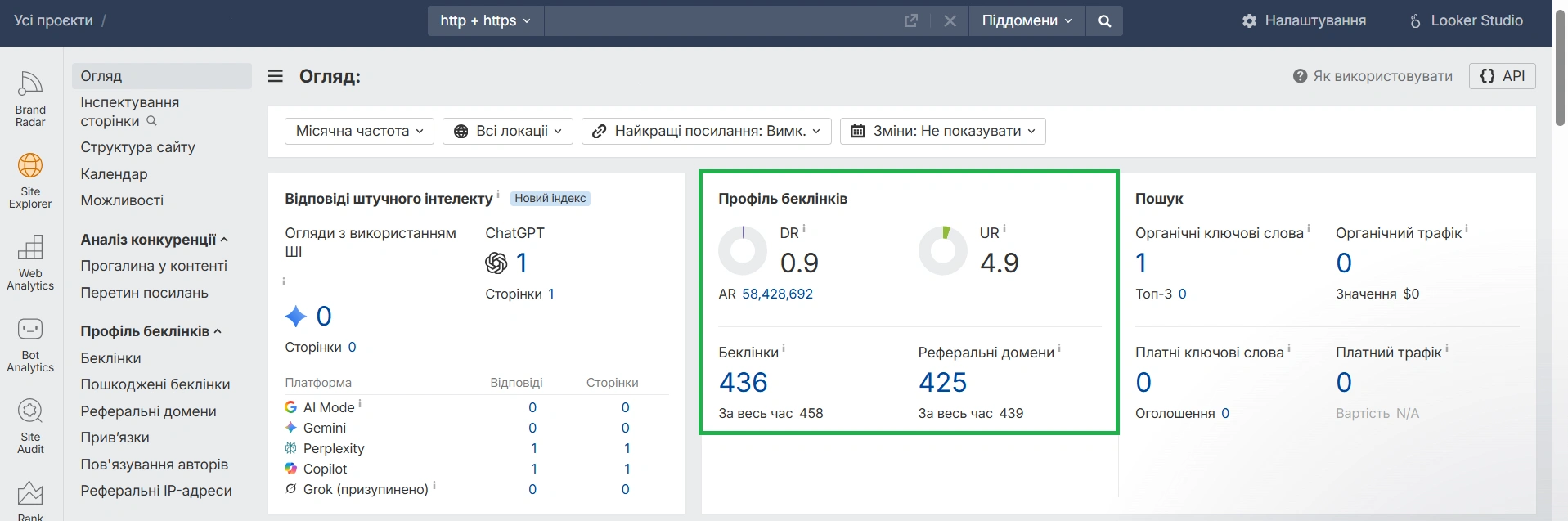Click info icon beside Органічний трафік

point(1467,229)
